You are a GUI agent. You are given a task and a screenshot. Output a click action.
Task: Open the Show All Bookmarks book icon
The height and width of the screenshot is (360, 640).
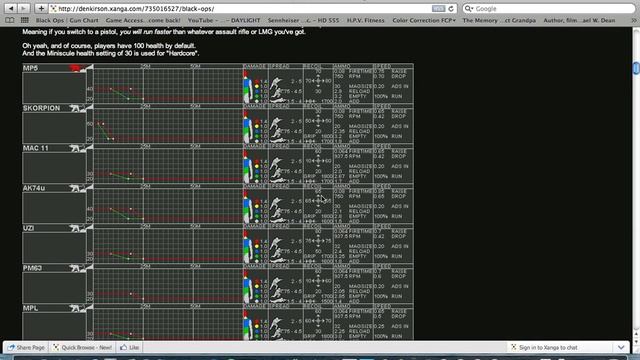10,20
